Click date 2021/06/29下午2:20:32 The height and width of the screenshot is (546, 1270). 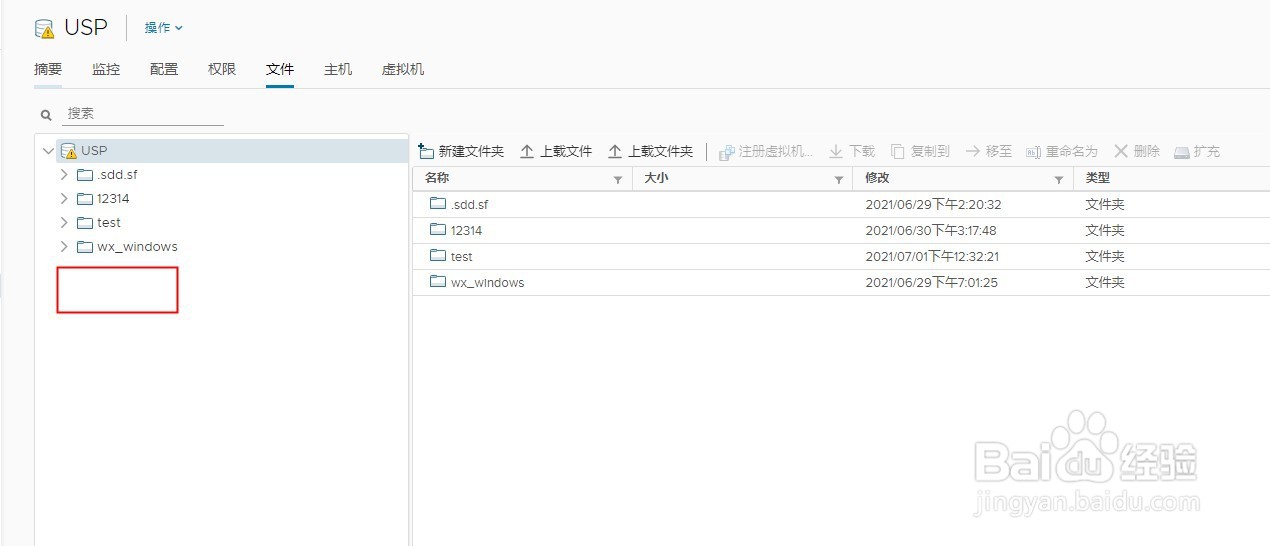933,204
